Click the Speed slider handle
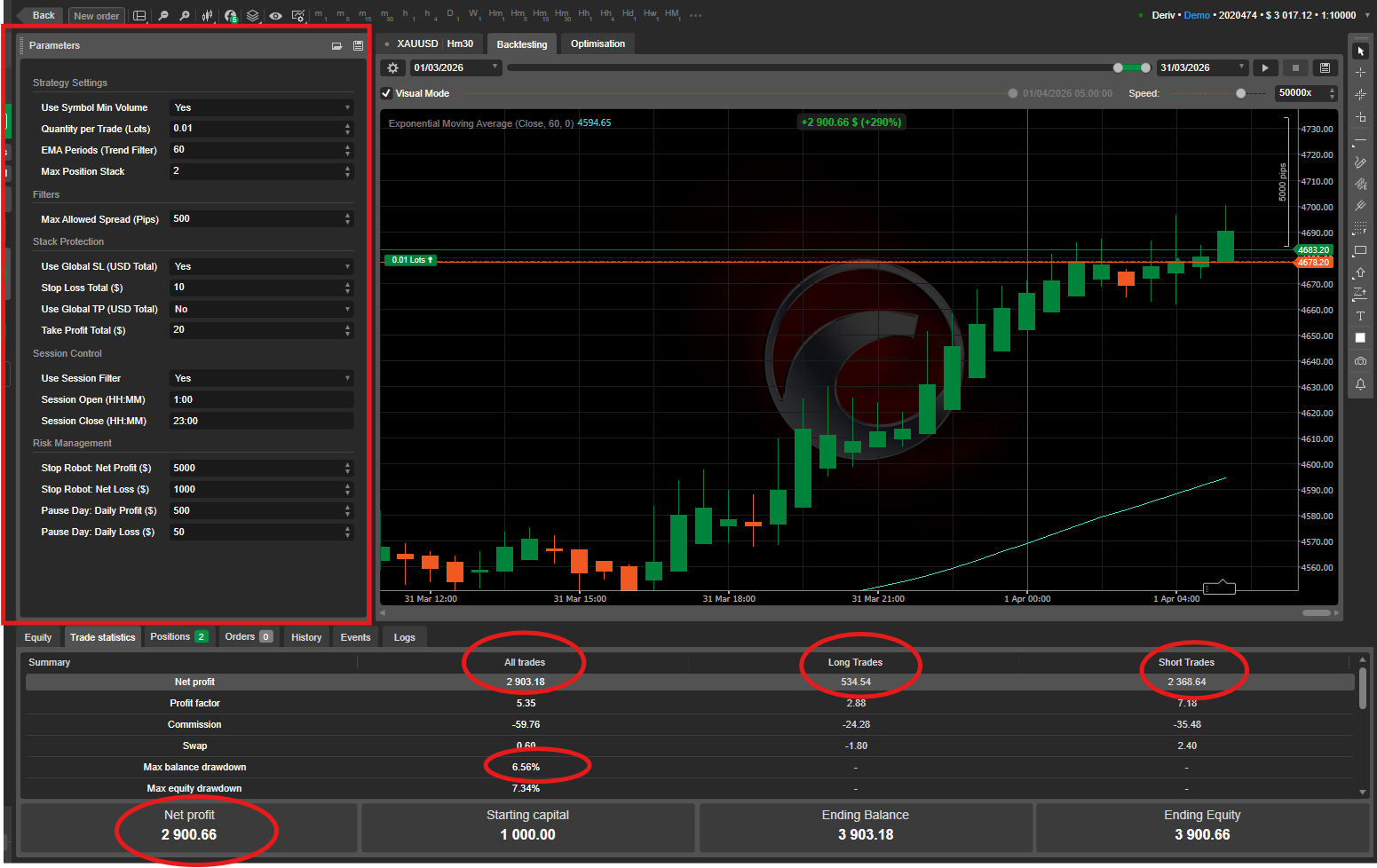 (x=1240, y=93)
